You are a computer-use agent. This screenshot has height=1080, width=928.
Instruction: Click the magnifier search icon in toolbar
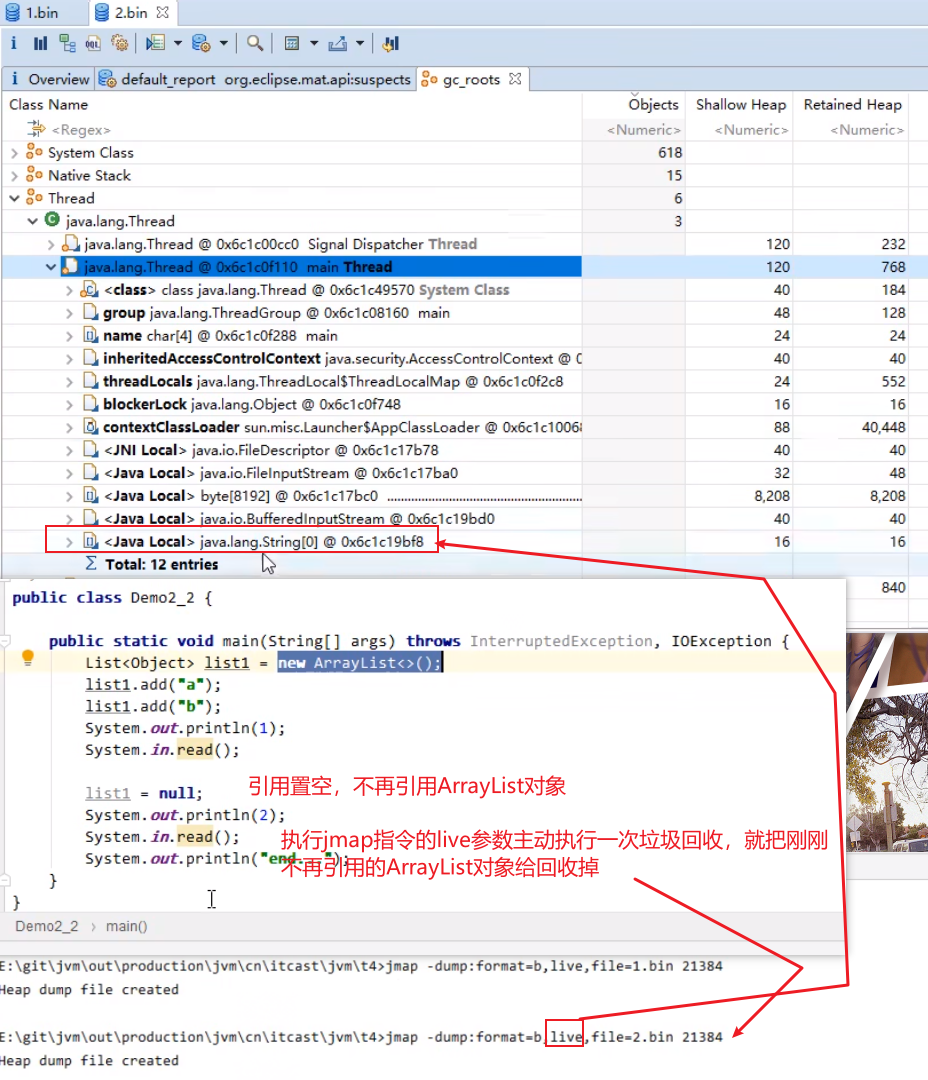(255, 43)
